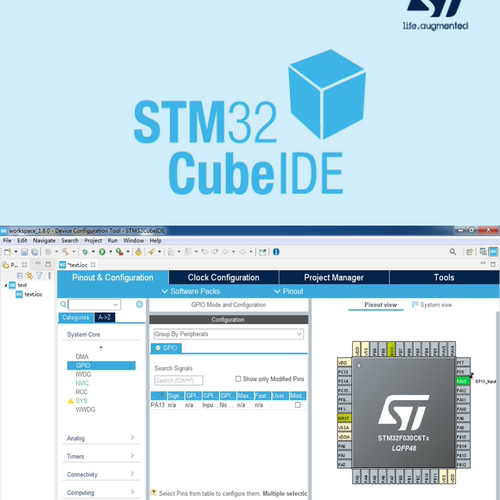The width and height of the screenshot is (500, 500).
Task: Click the Build hammer icon
Action: point(65,252)
